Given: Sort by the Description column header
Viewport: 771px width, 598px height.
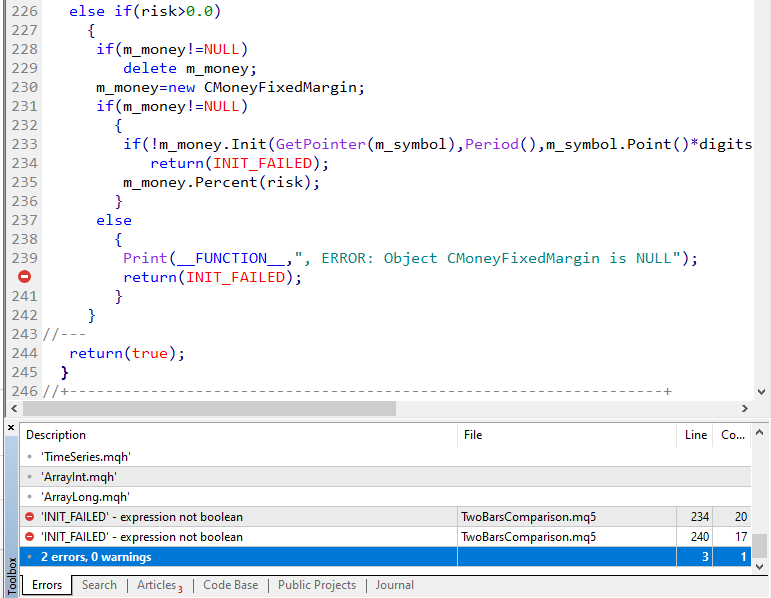Looking at the screenshot, I should point(56,435).
